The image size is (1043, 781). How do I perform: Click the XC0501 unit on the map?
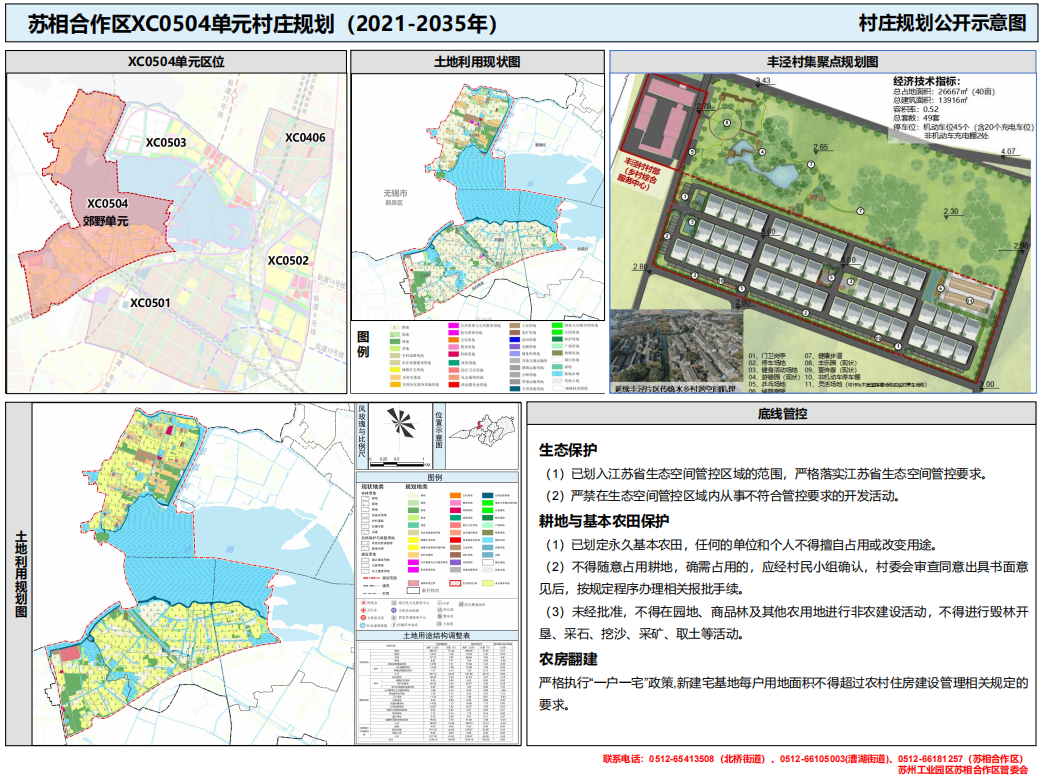(x=150, y=302)
